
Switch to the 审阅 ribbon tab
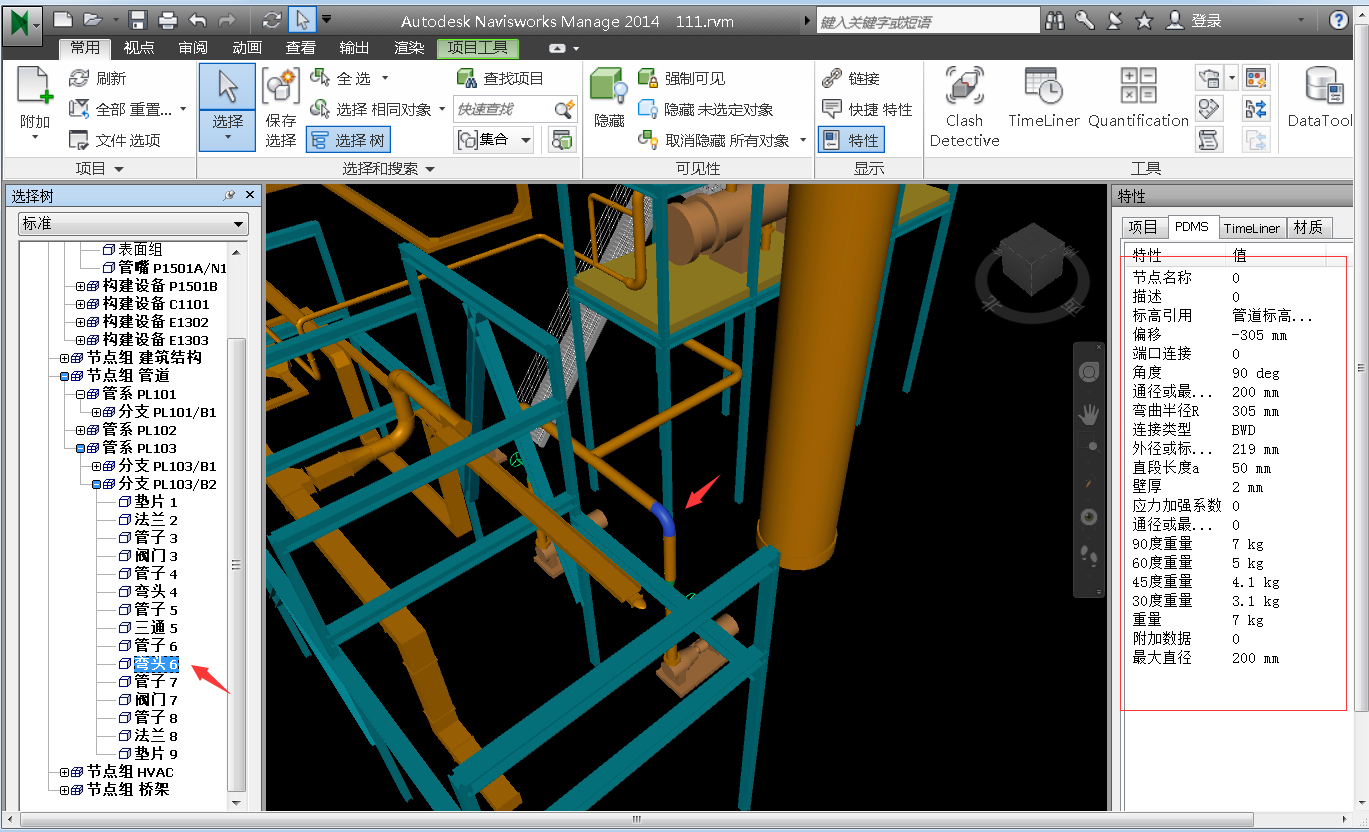pos(193,48)
